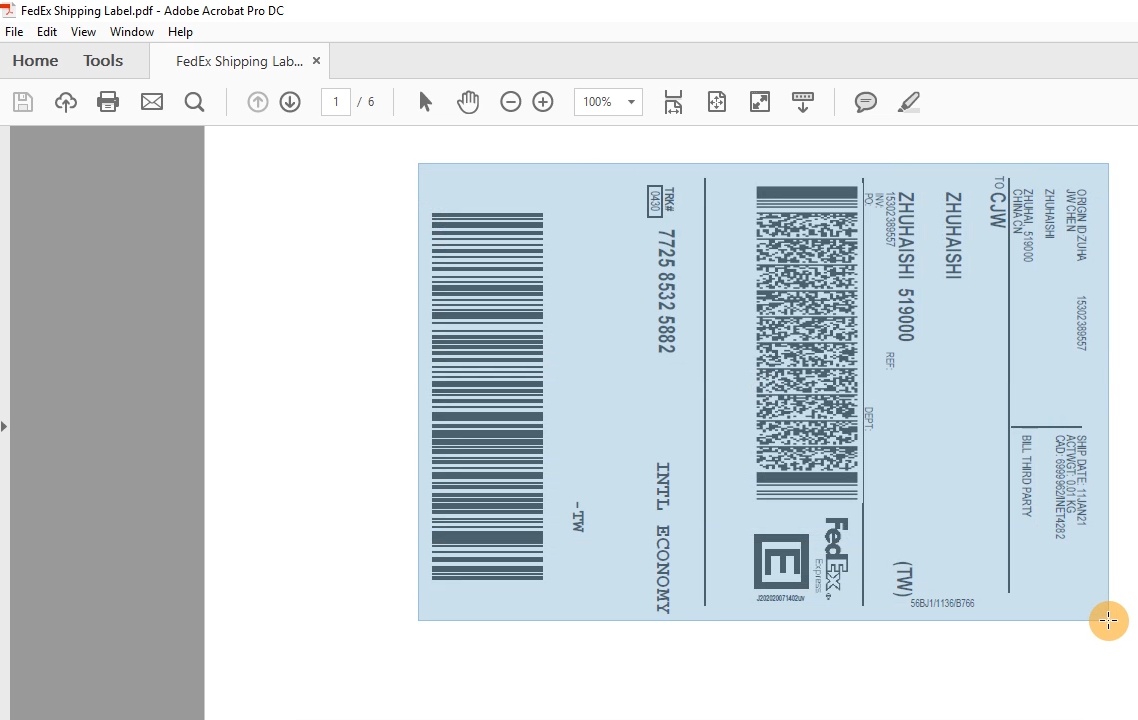This screenshot has width=1138, height=720.
Task: Zoom in with plus icon
Action: [x=543, y=102]
